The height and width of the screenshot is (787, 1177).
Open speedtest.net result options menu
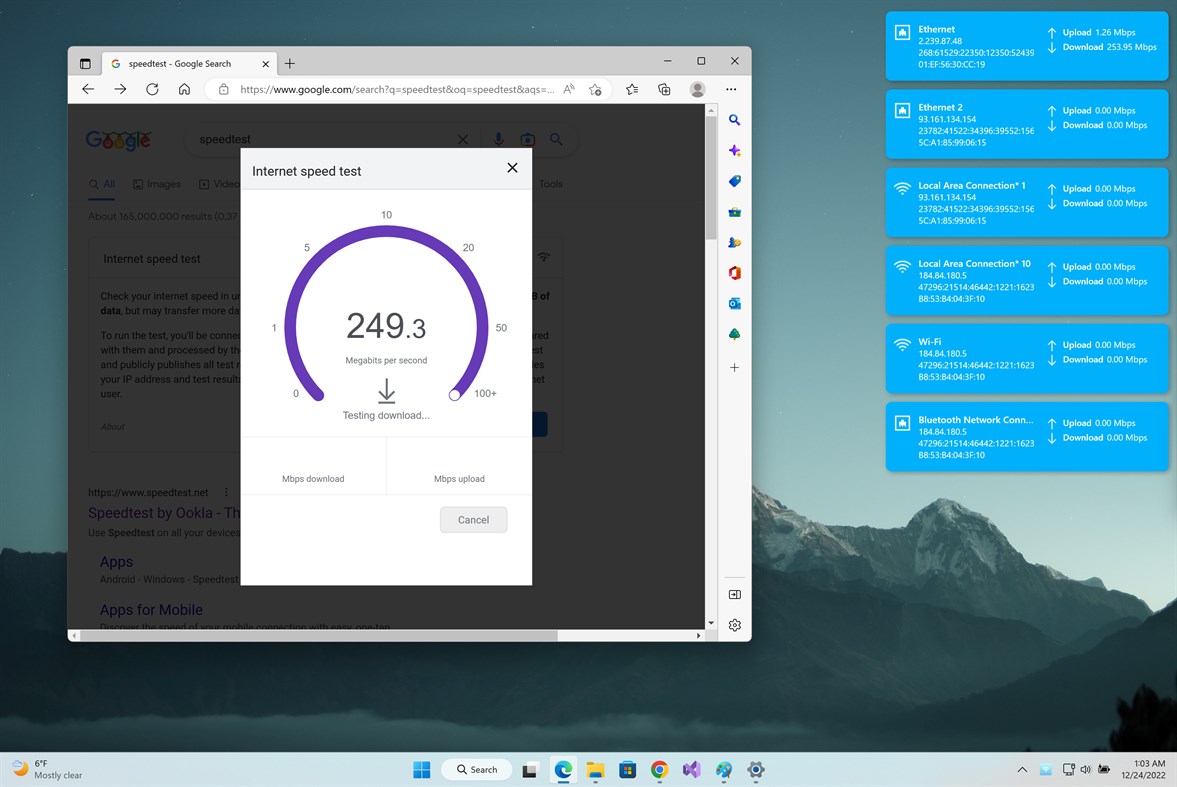coord(226,493)
